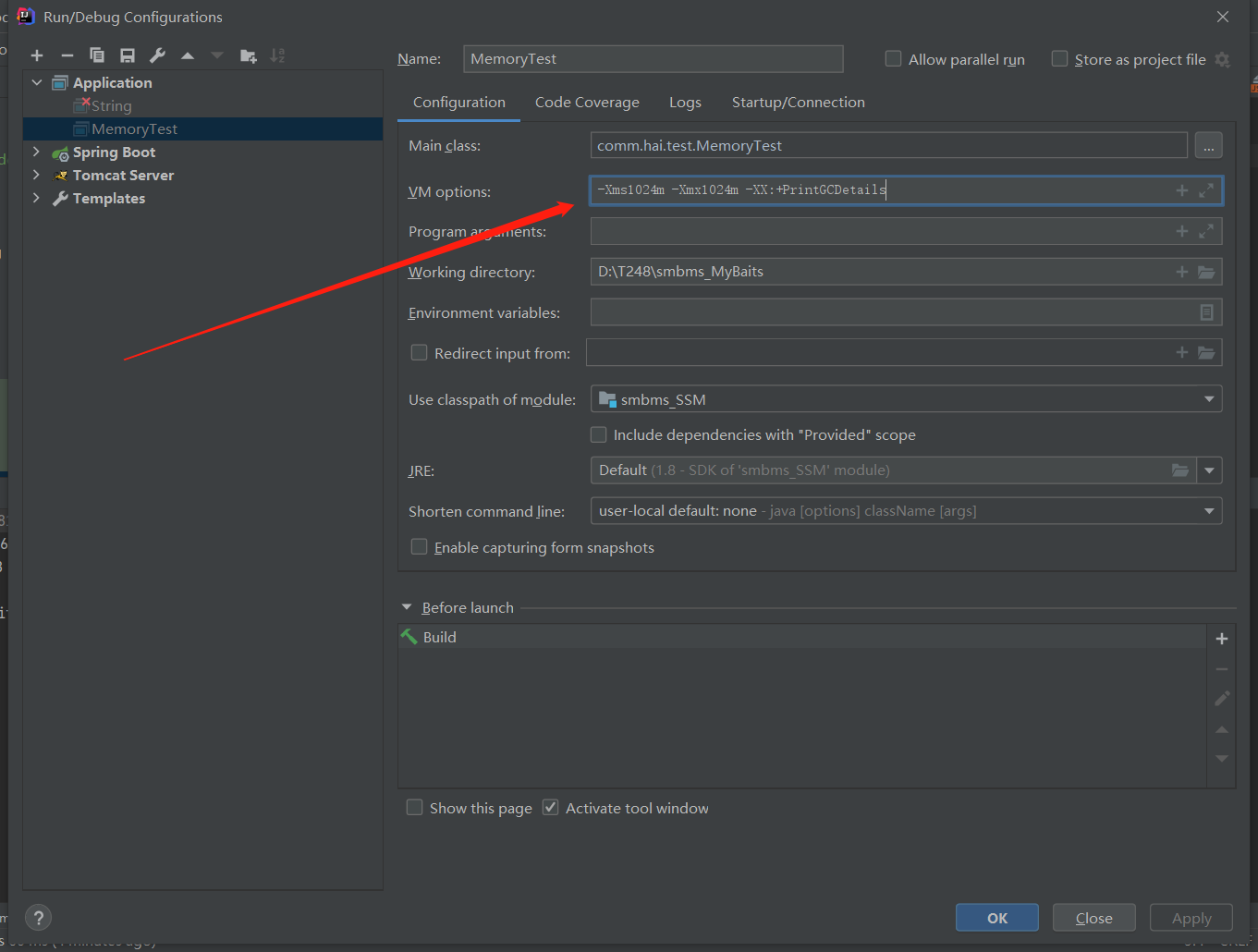Open help via question mark button
This screenshot has width=1258, height=952.
[38, 918]
